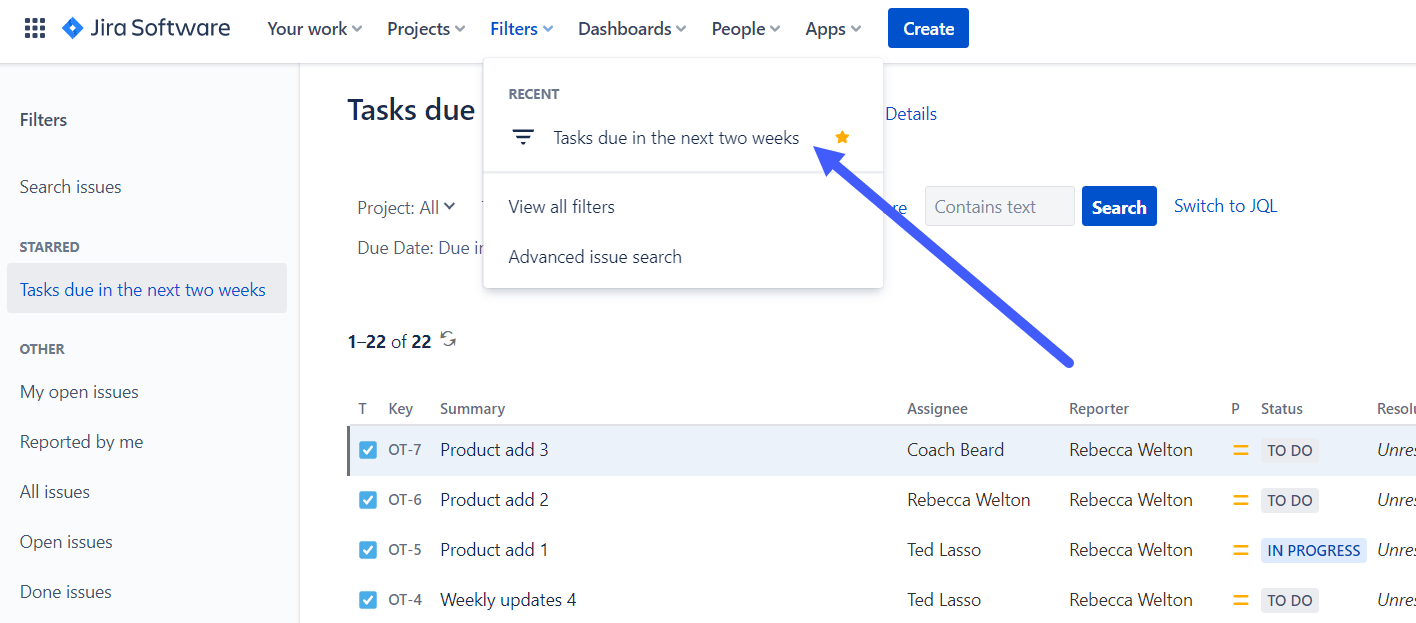Select Tasks due in the next two weeks filter
Image resolution: width=1416 pixels, height=623 pixels.
coord(676,137)
